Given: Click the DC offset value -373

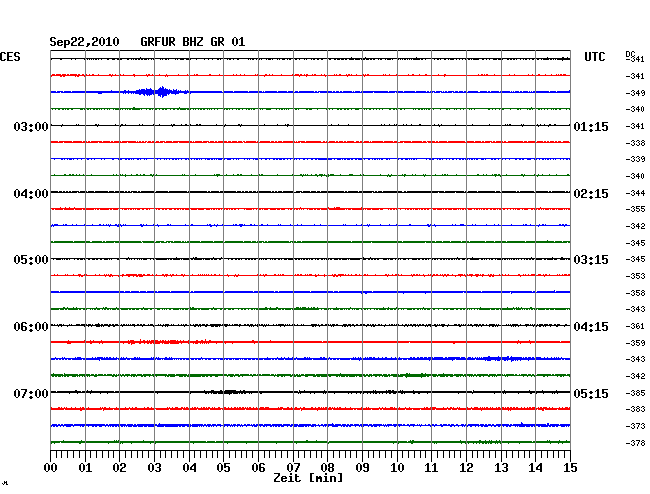Looking at the screenshot, I should (x=635, y=426).
